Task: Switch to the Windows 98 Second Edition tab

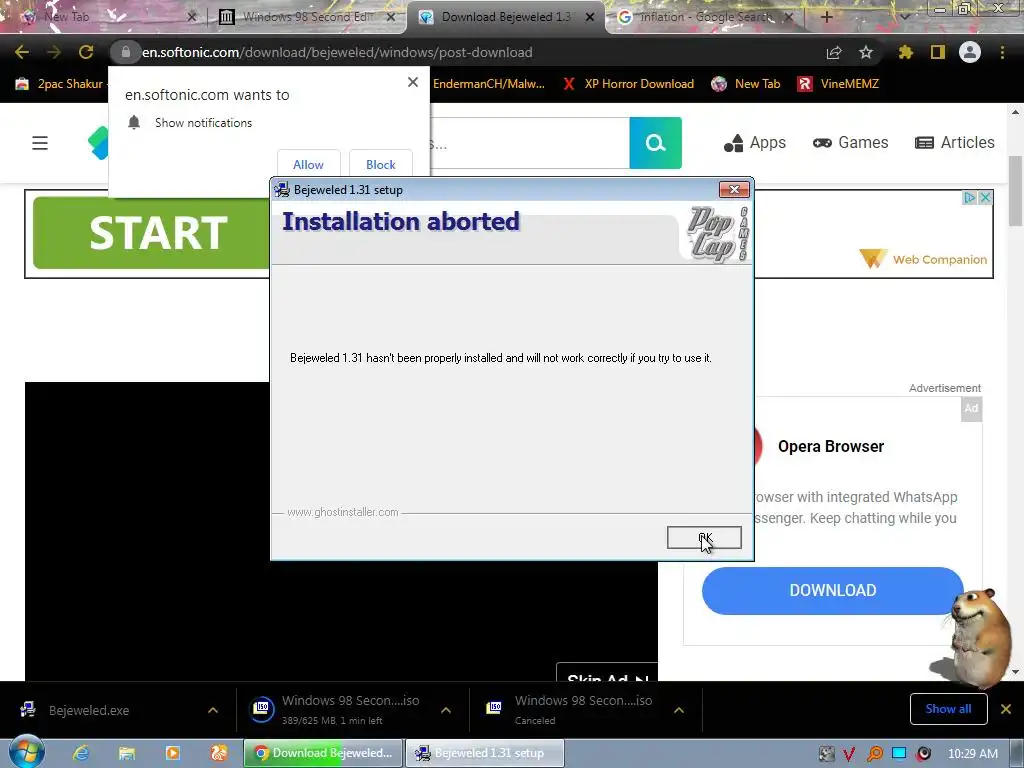Action: 307,17
